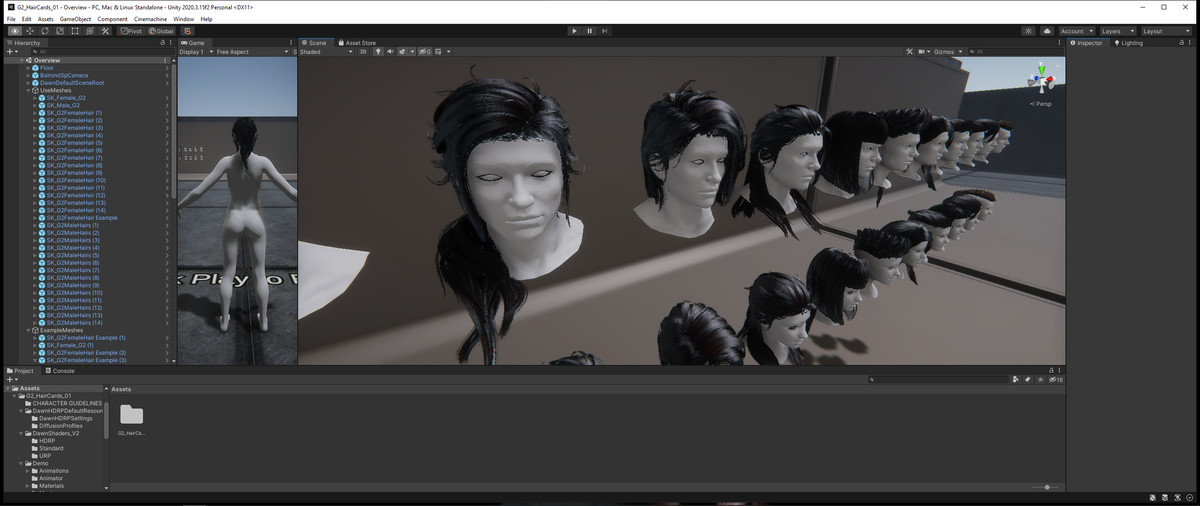
Task: Toggle scene lighting bulb icon
Action: coord(378,51)
